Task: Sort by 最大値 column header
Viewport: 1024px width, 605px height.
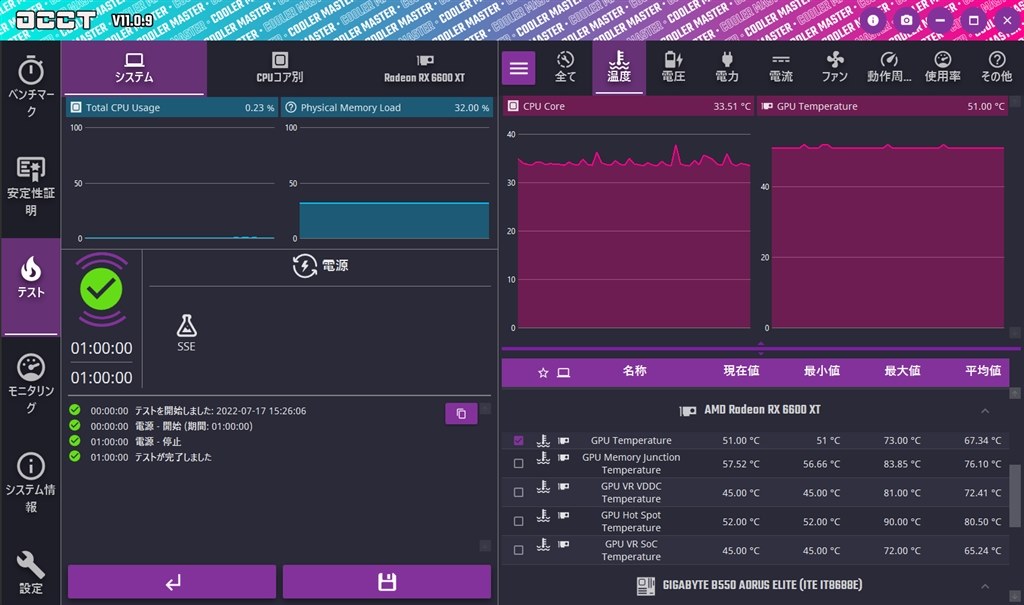Action: [903, 371]
